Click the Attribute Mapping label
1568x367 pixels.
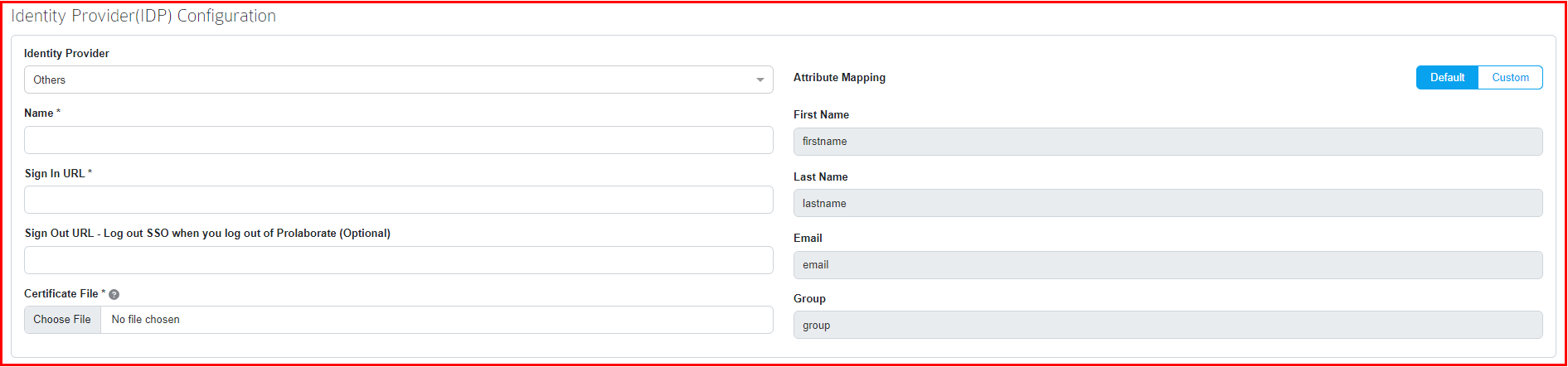(x=839, y=77)
